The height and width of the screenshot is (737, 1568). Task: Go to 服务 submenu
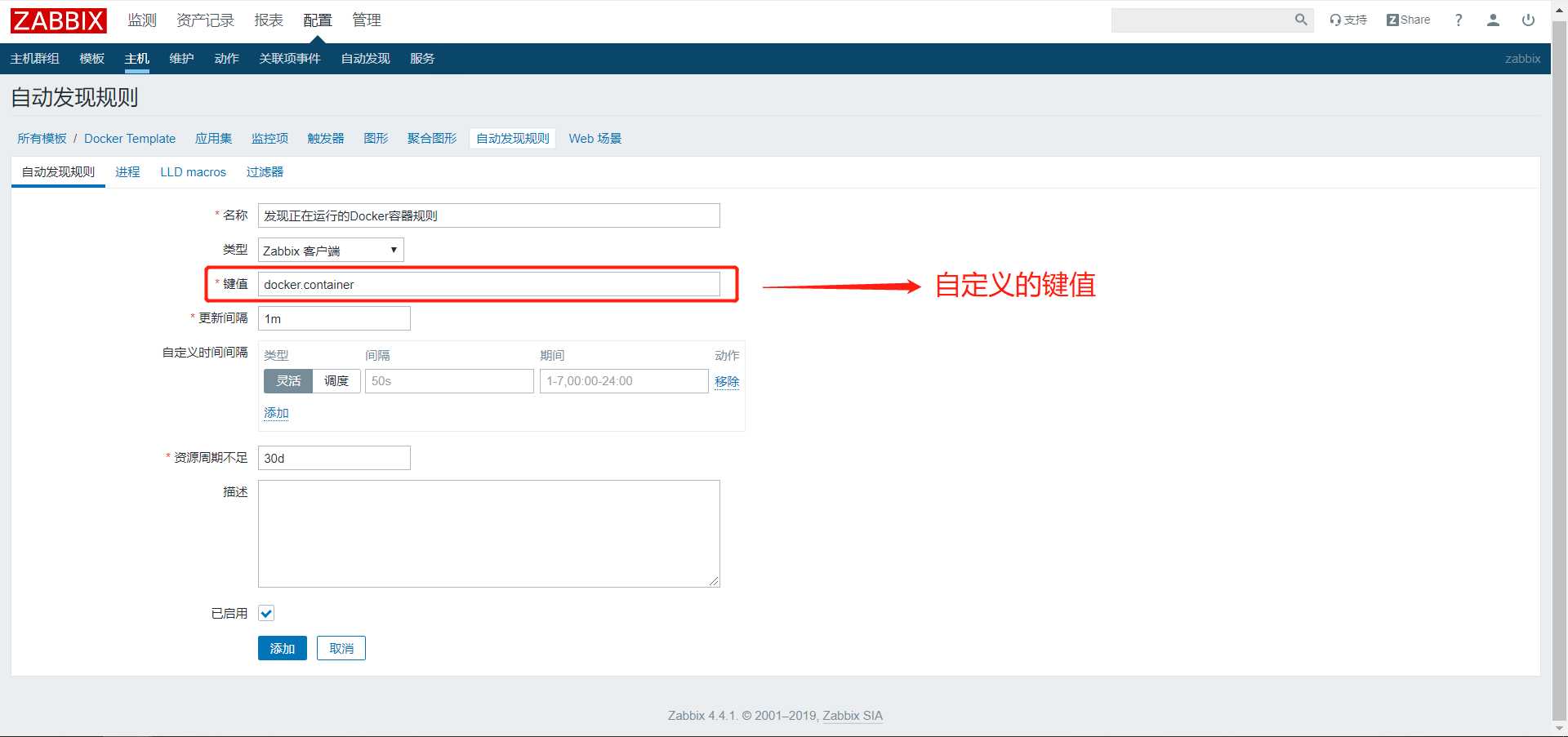click(423, 59)
